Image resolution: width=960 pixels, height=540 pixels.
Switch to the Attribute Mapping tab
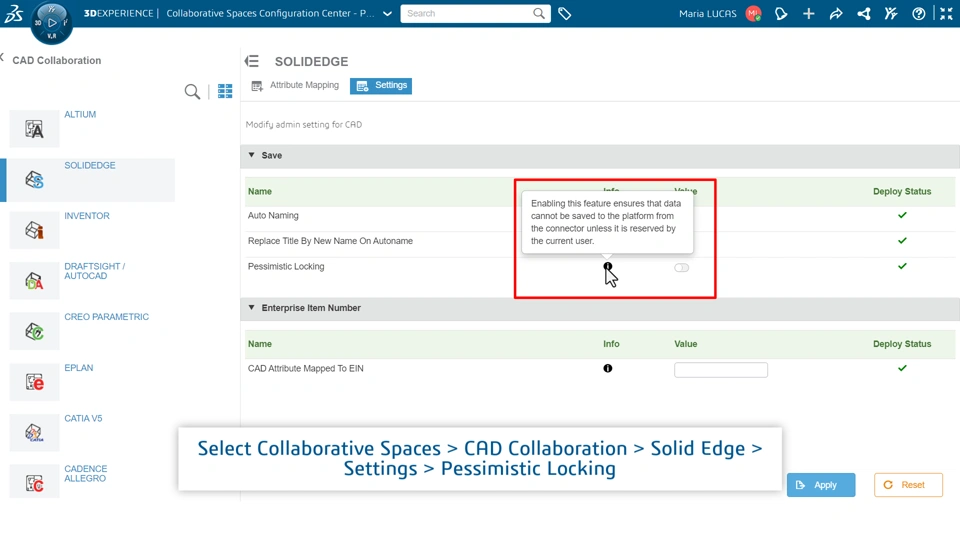click(x=296, y=86)
